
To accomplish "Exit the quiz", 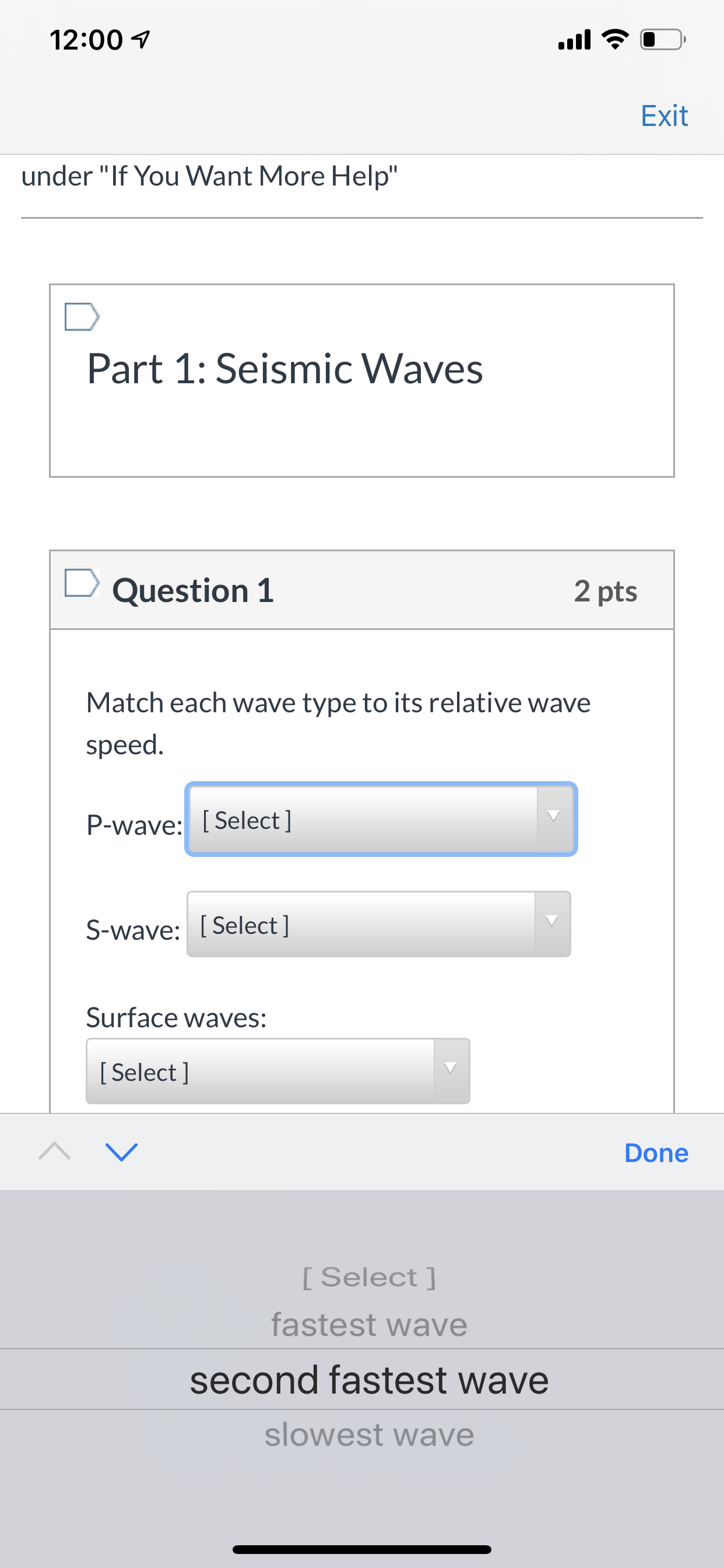I will (x=665, y=116).
